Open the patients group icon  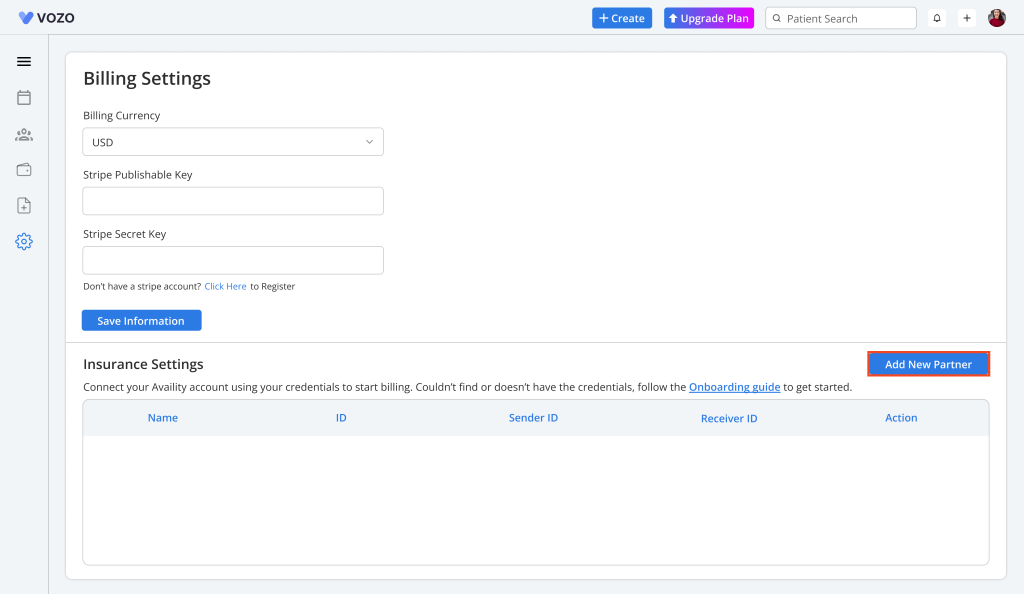coord(24,134)
